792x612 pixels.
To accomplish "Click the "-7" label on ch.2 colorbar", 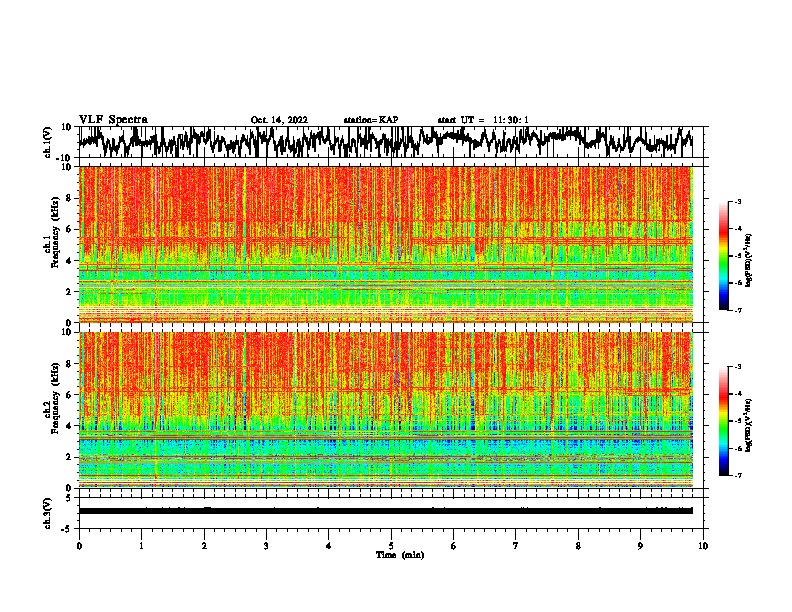I will [x=738, y=476].
